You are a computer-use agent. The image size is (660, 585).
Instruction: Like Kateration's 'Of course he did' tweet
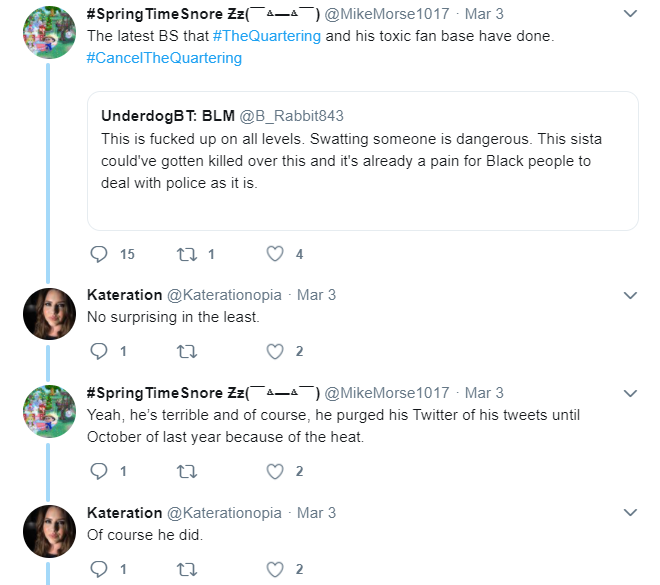pos(275,569)
